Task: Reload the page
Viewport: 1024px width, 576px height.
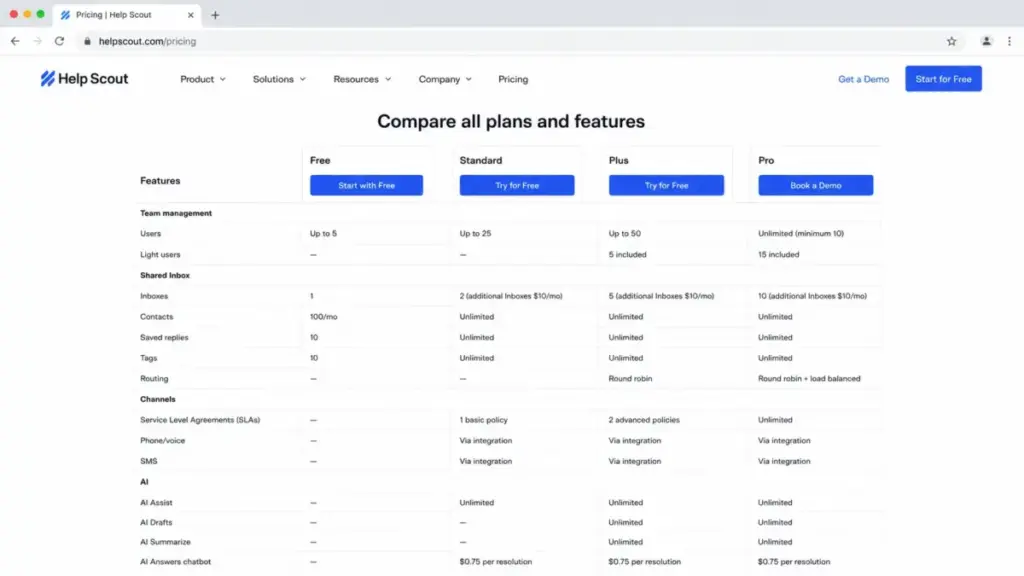Action: tap(59, 41)
